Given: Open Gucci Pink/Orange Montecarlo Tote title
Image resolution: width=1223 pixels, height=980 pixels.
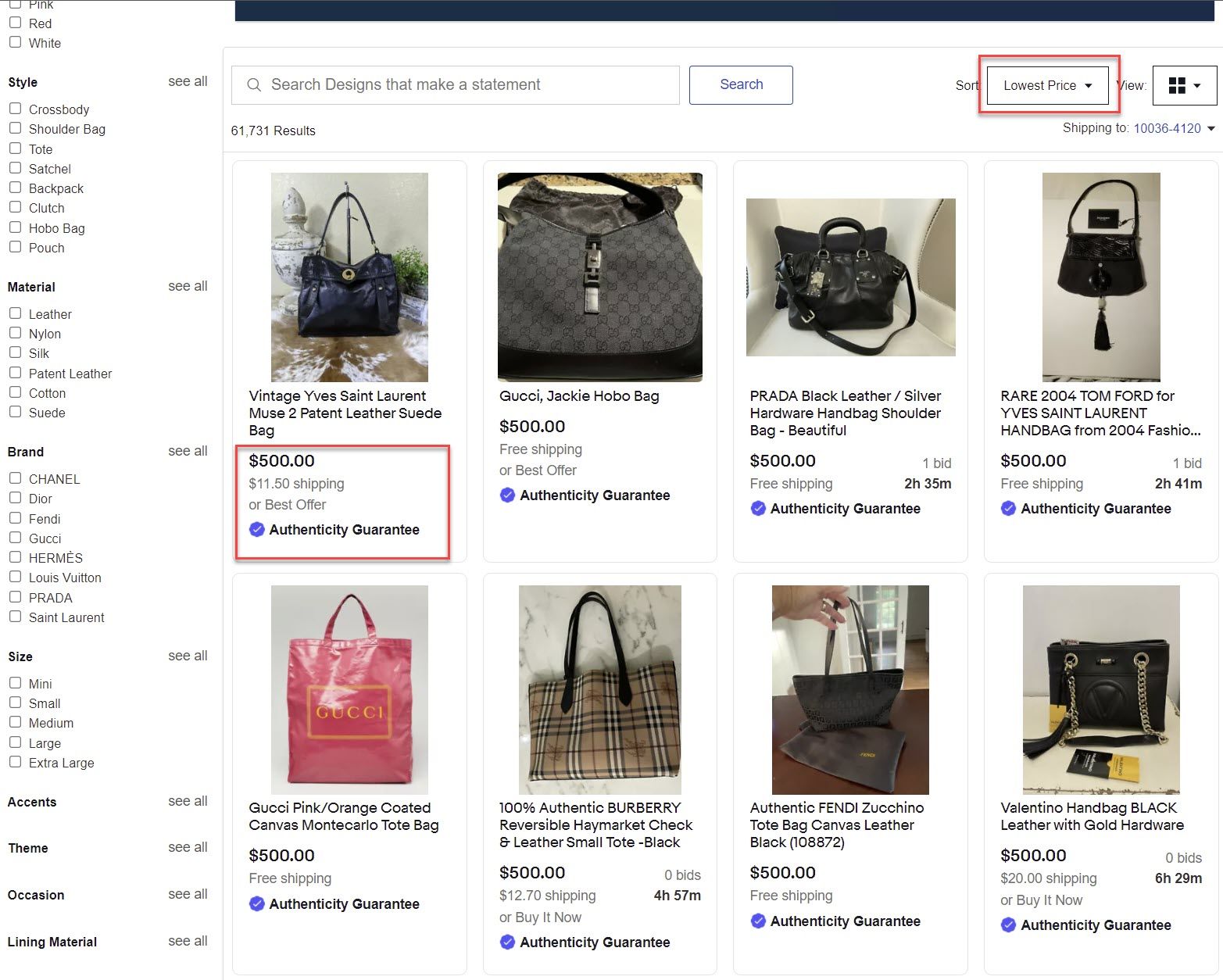Looking at the screenshot, I should [x=344, y=817].
